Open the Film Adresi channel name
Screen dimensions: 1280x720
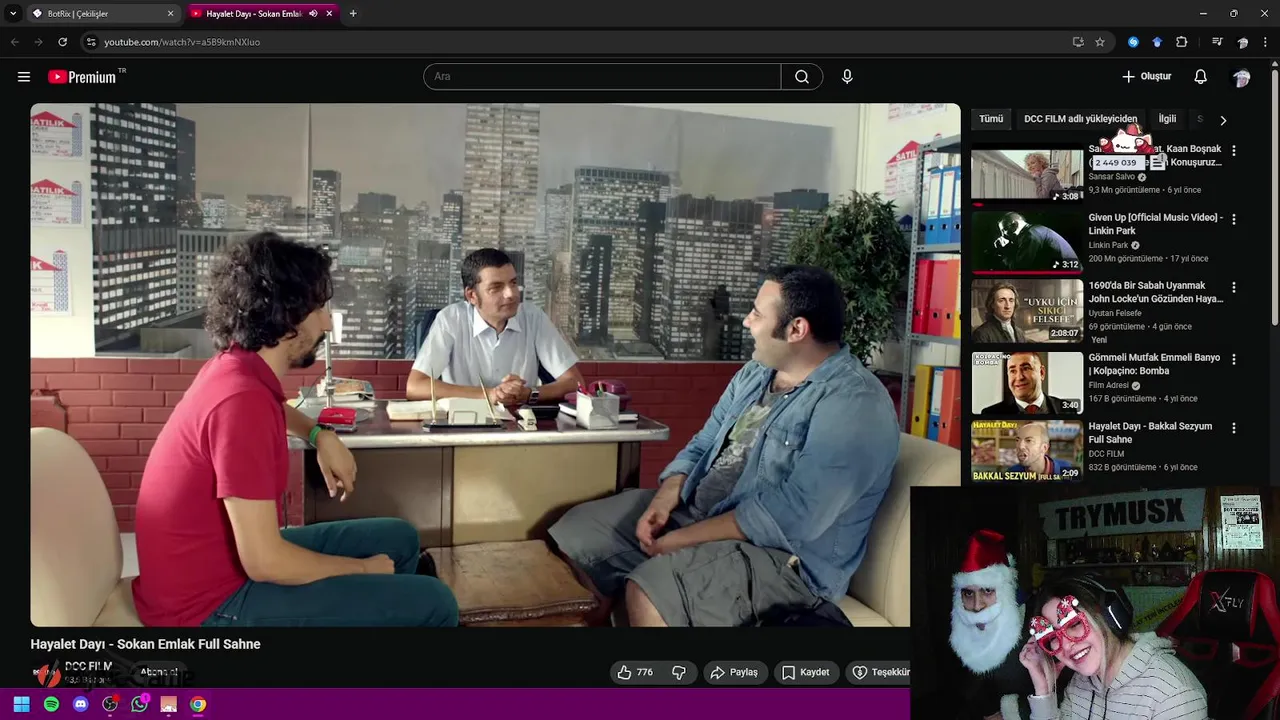click(1109, 385)
